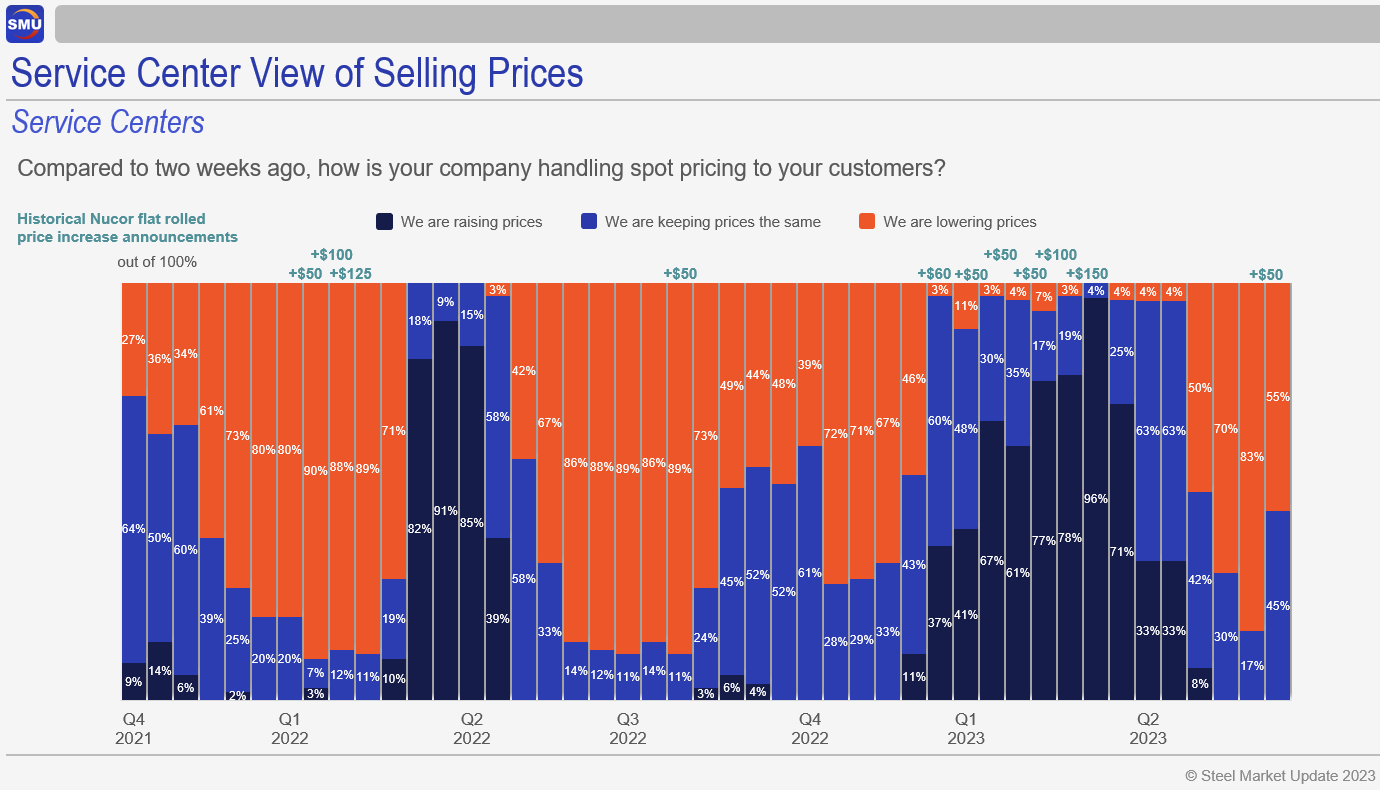Click the 83% orange bar segment

click(1252, 456)
